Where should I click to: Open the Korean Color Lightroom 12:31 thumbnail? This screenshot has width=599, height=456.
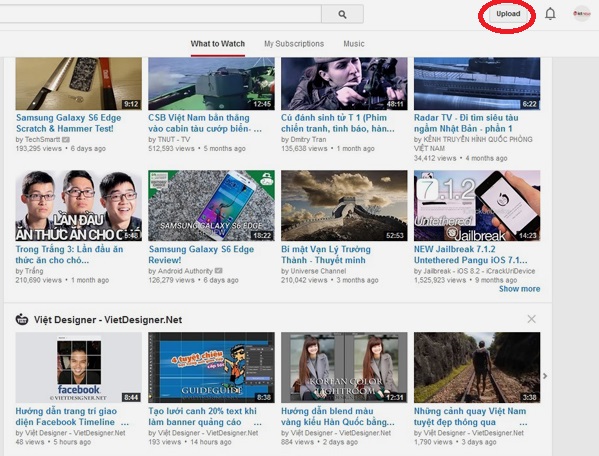pos(344,367)
